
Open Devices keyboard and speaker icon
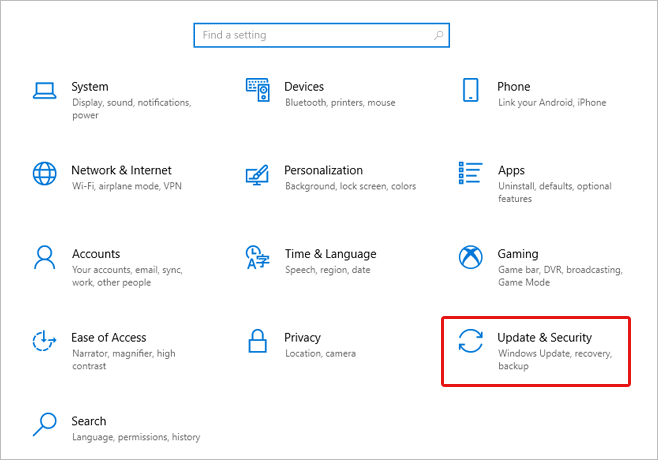(x=258, y=90)
